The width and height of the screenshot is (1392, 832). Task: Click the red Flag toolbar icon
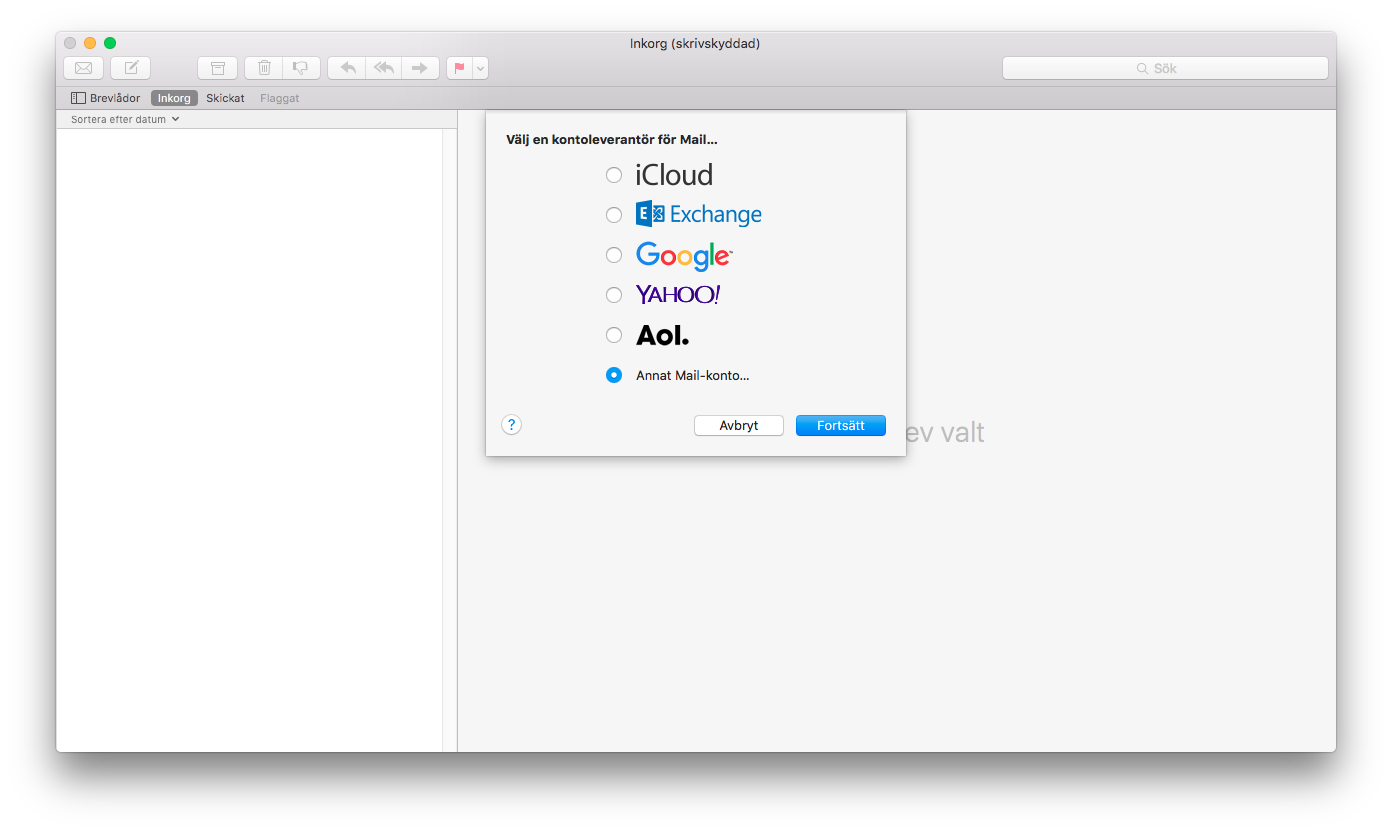(x=460, y=68)
